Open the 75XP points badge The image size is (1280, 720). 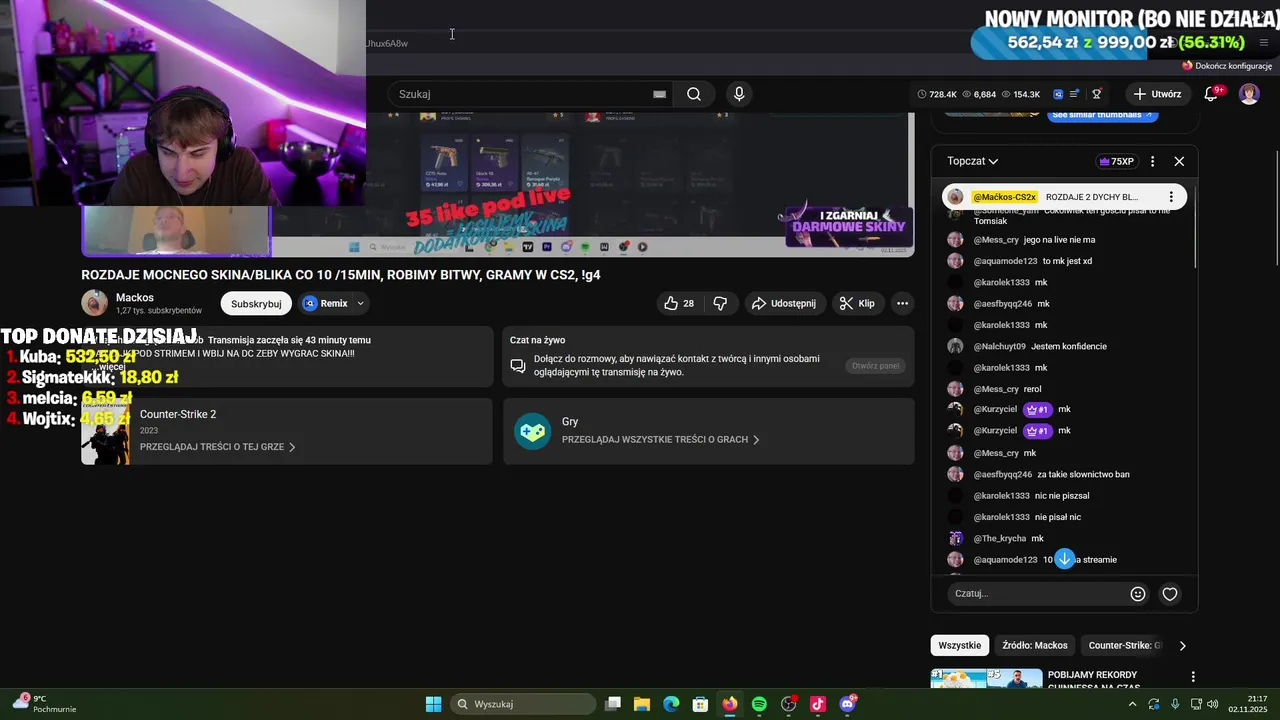pos(1116,161)
